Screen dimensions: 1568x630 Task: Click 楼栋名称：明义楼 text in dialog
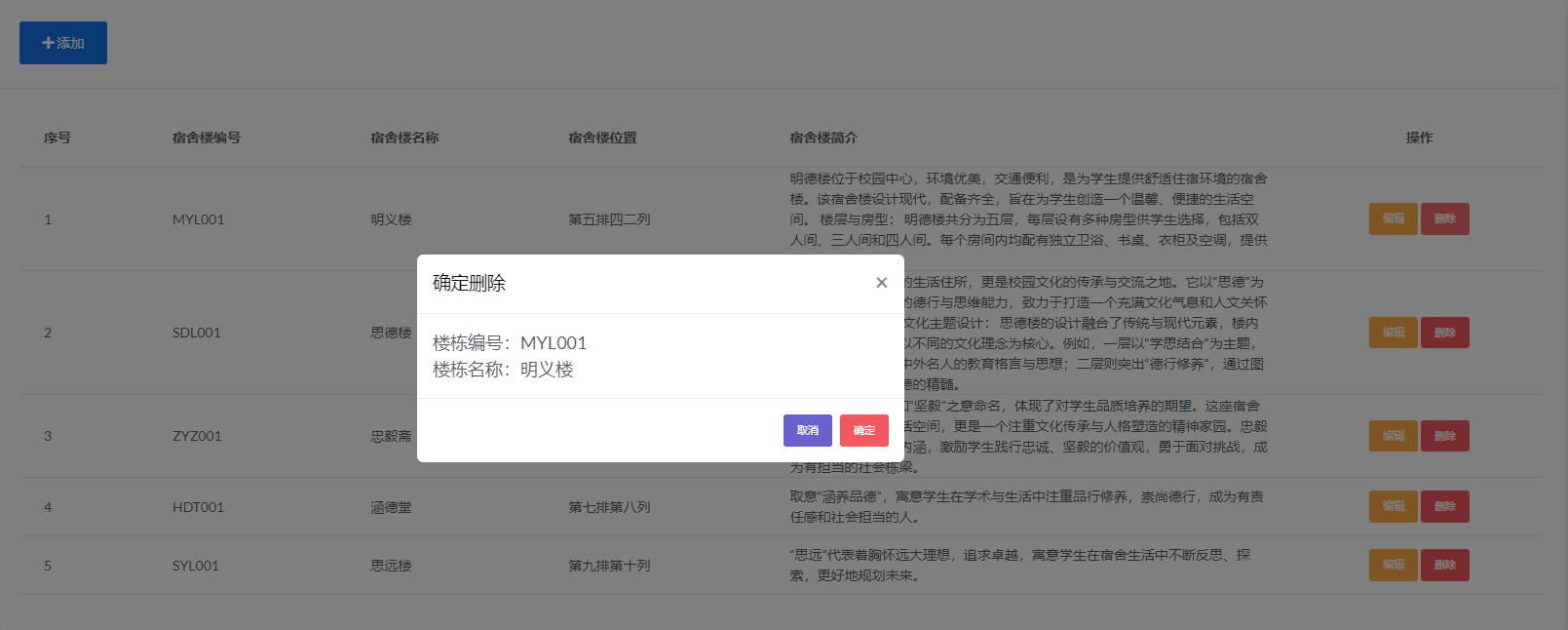503,369
